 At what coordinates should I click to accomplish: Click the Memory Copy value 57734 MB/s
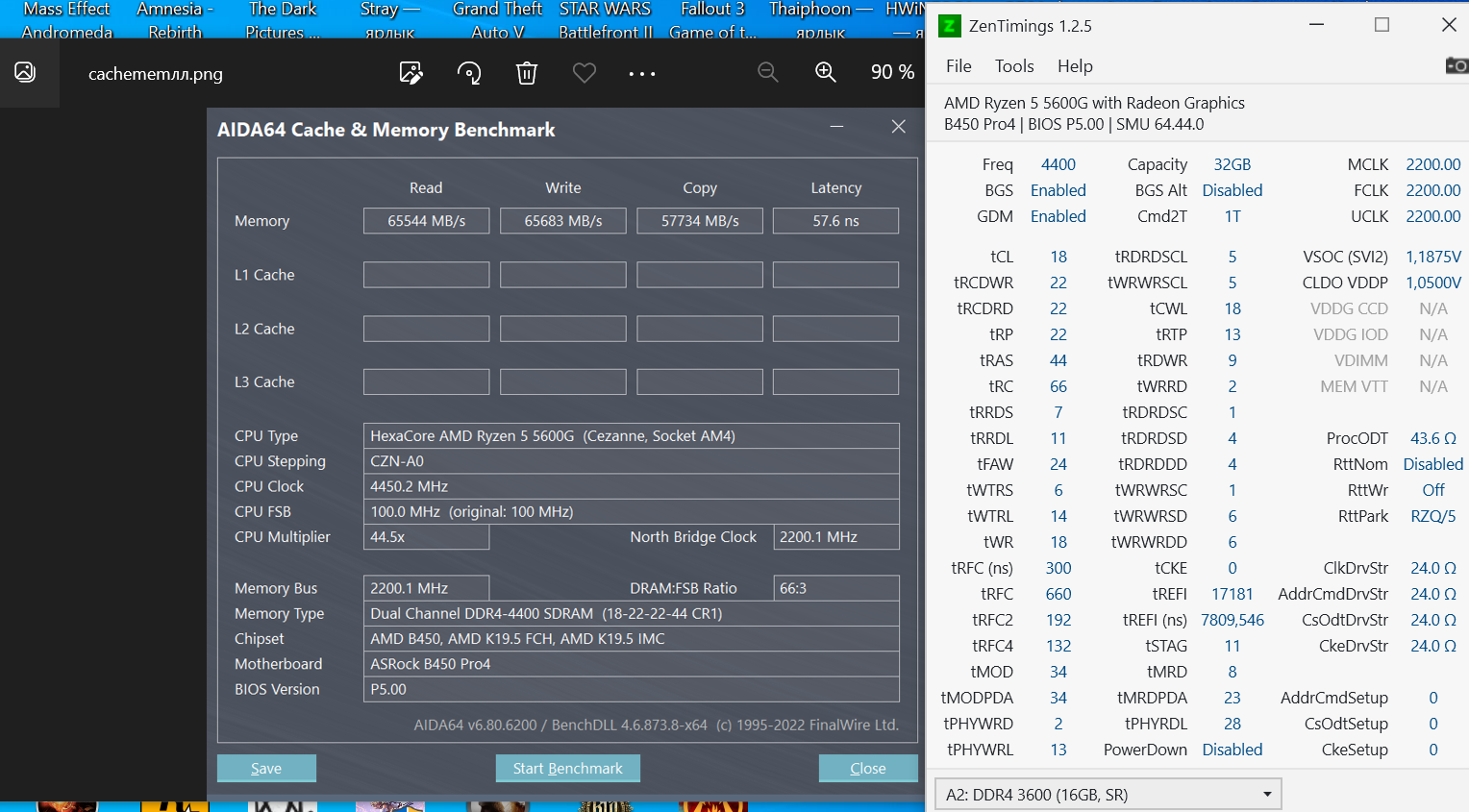point(700,221)
